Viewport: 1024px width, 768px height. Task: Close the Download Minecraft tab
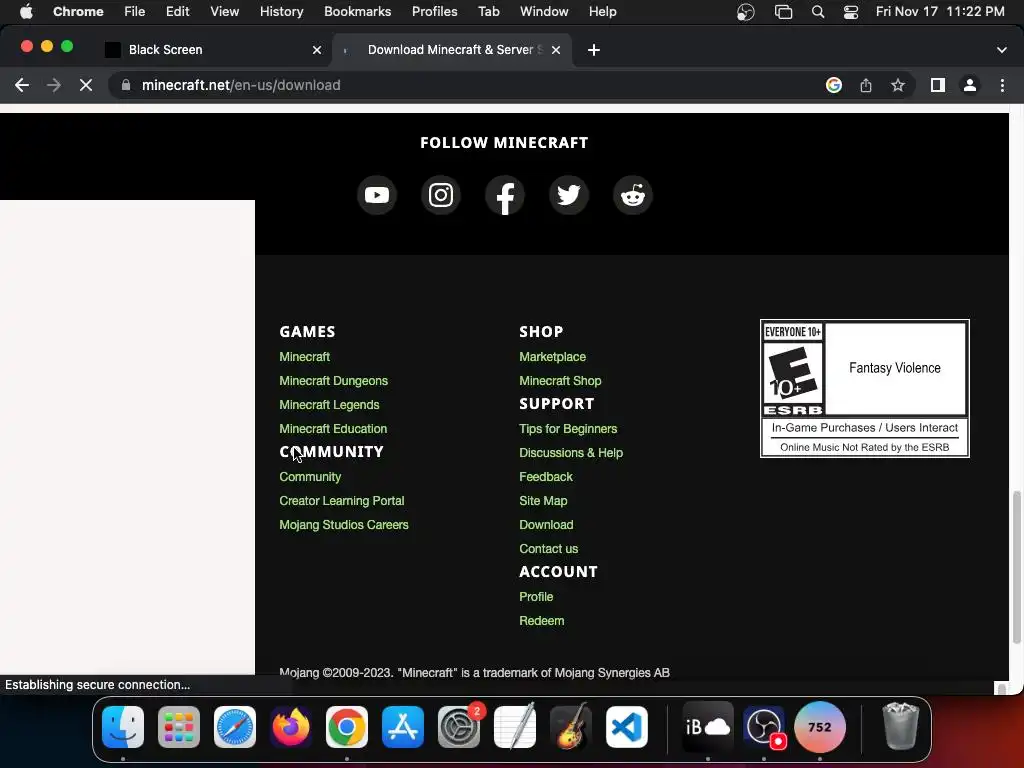coord(556,50)
